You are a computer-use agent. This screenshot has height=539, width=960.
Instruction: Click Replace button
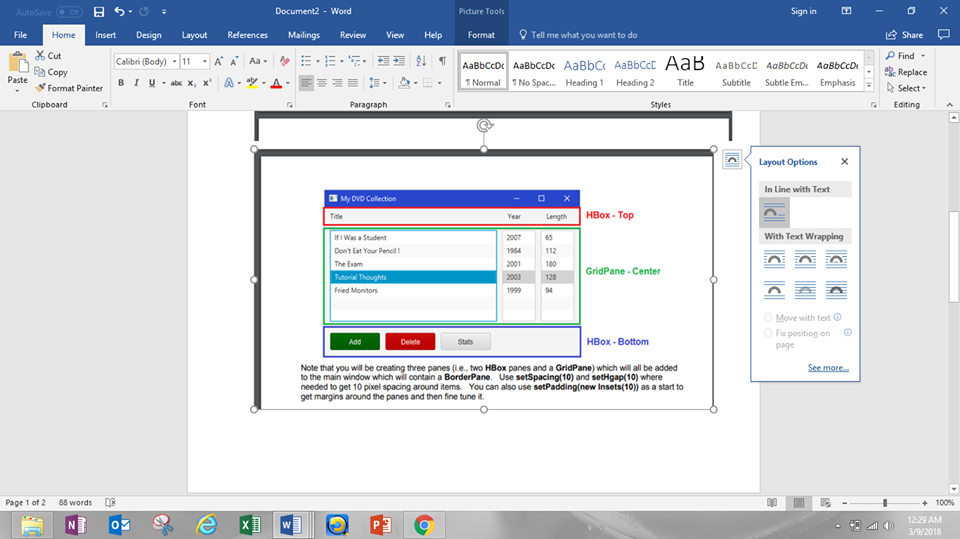[x=906, y=72]
